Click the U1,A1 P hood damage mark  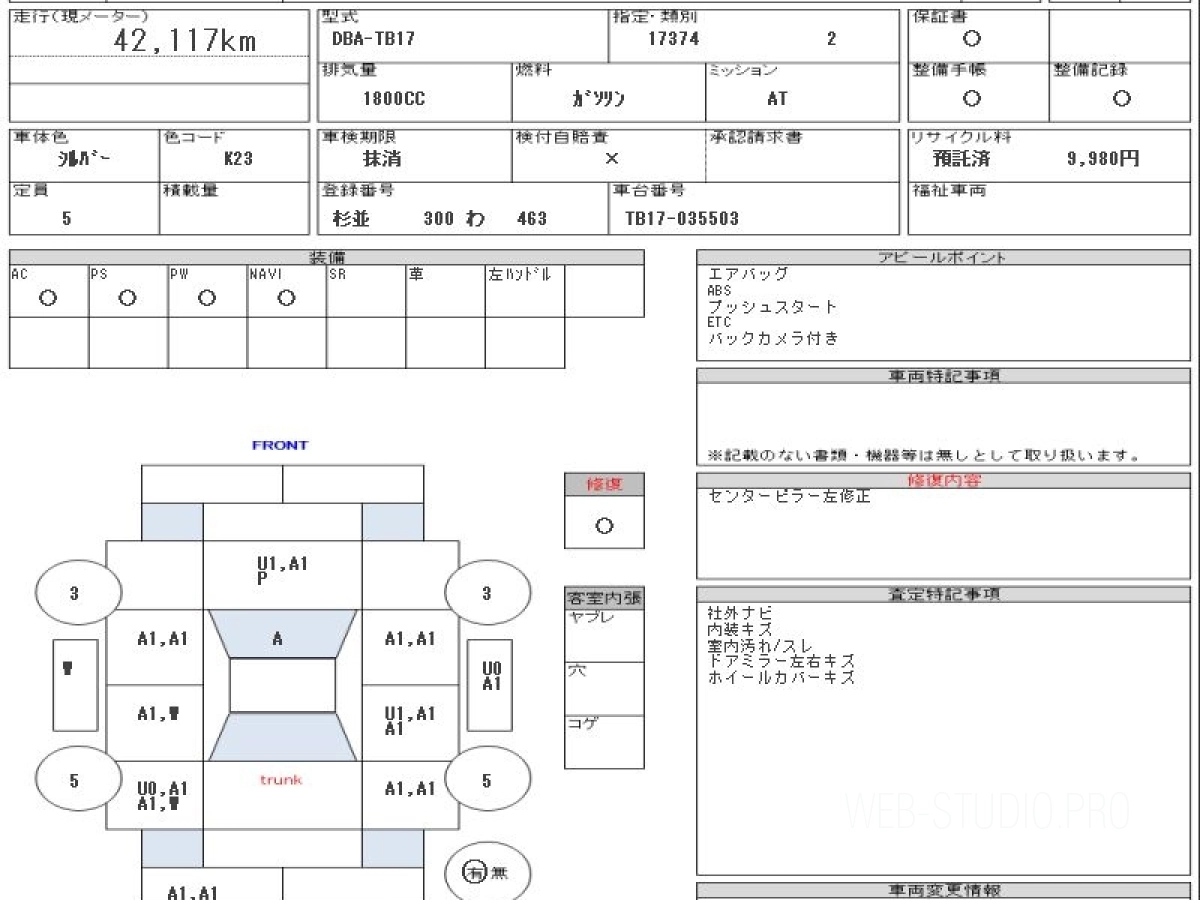click(282, 571)
